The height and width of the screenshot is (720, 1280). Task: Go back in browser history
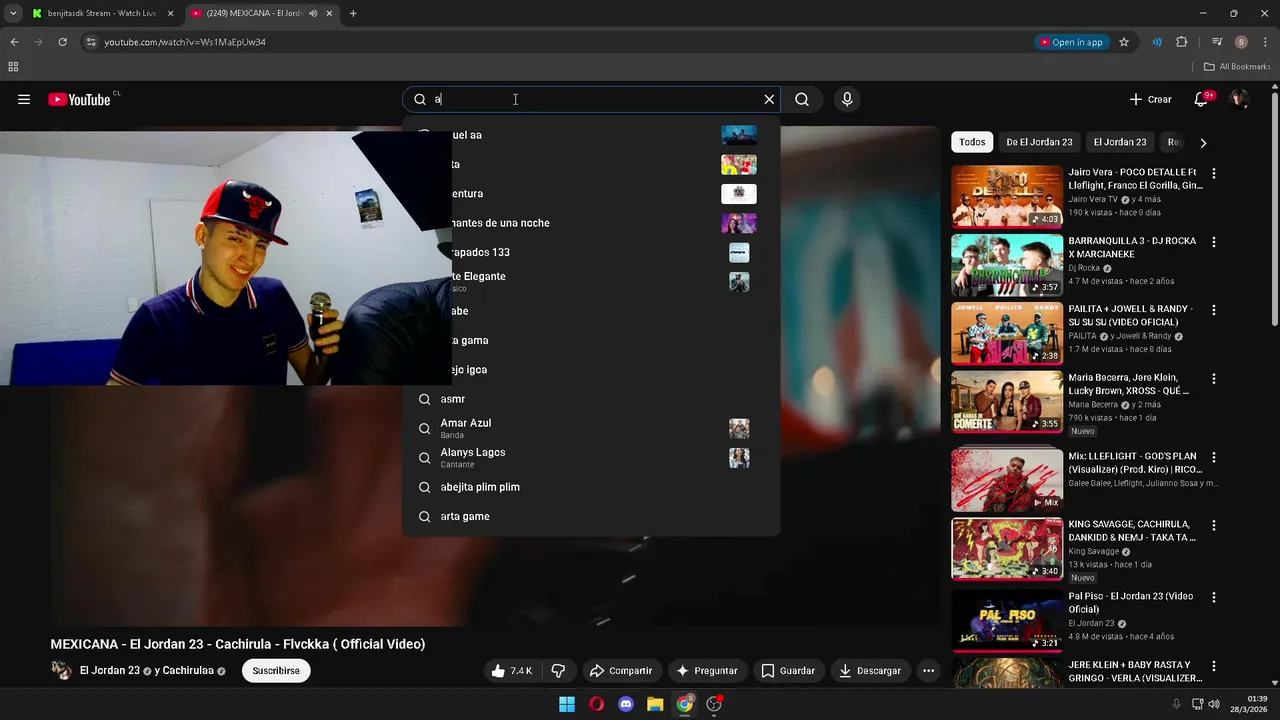pos(14,42)
